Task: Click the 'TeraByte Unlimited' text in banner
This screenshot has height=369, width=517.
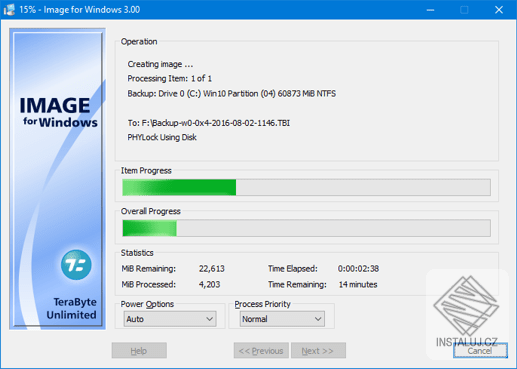Action: pyautogui.click(x=72, y=308)
